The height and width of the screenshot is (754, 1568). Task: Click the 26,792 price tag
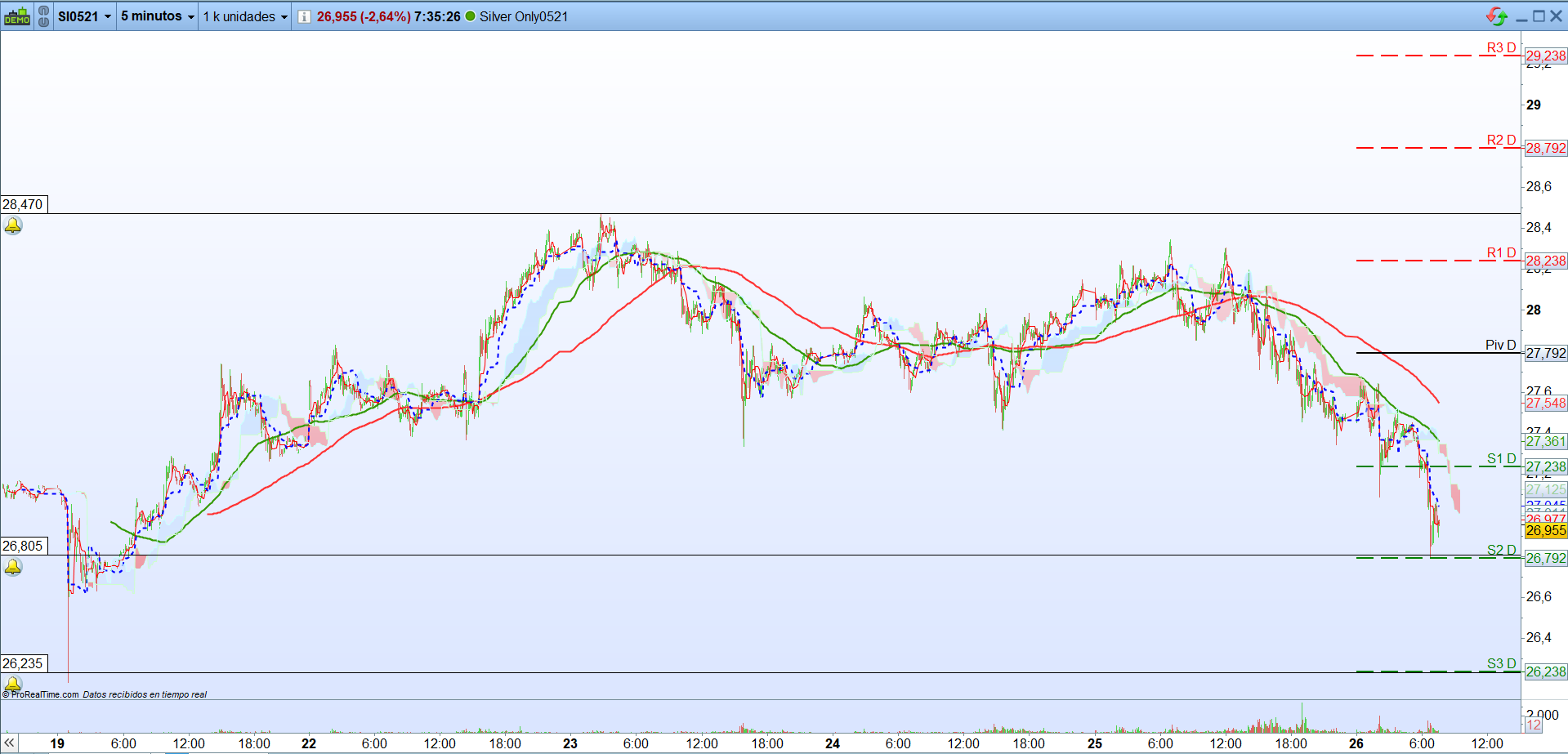[x=1546, y=558]
